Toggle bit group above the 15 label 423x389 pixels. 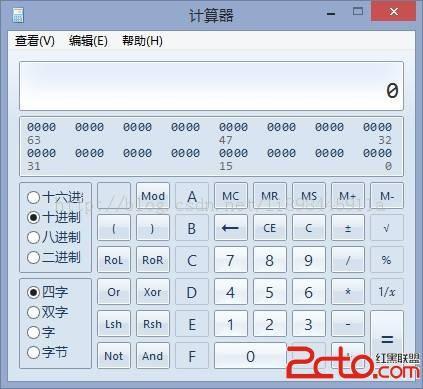pyautogui.click(x=233, y=153)
